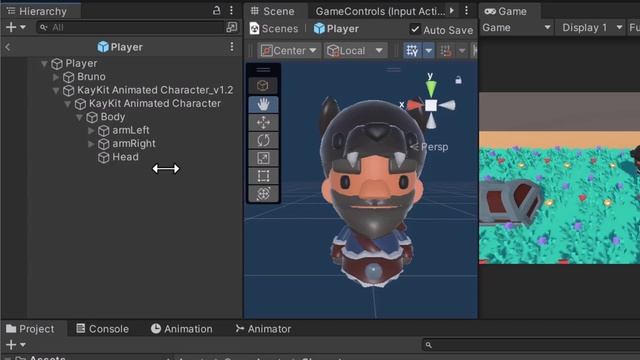This screenshot has height=360, width=640.
Task: Switch to the GameControls Input Actions tab
Action: (380, 11)
